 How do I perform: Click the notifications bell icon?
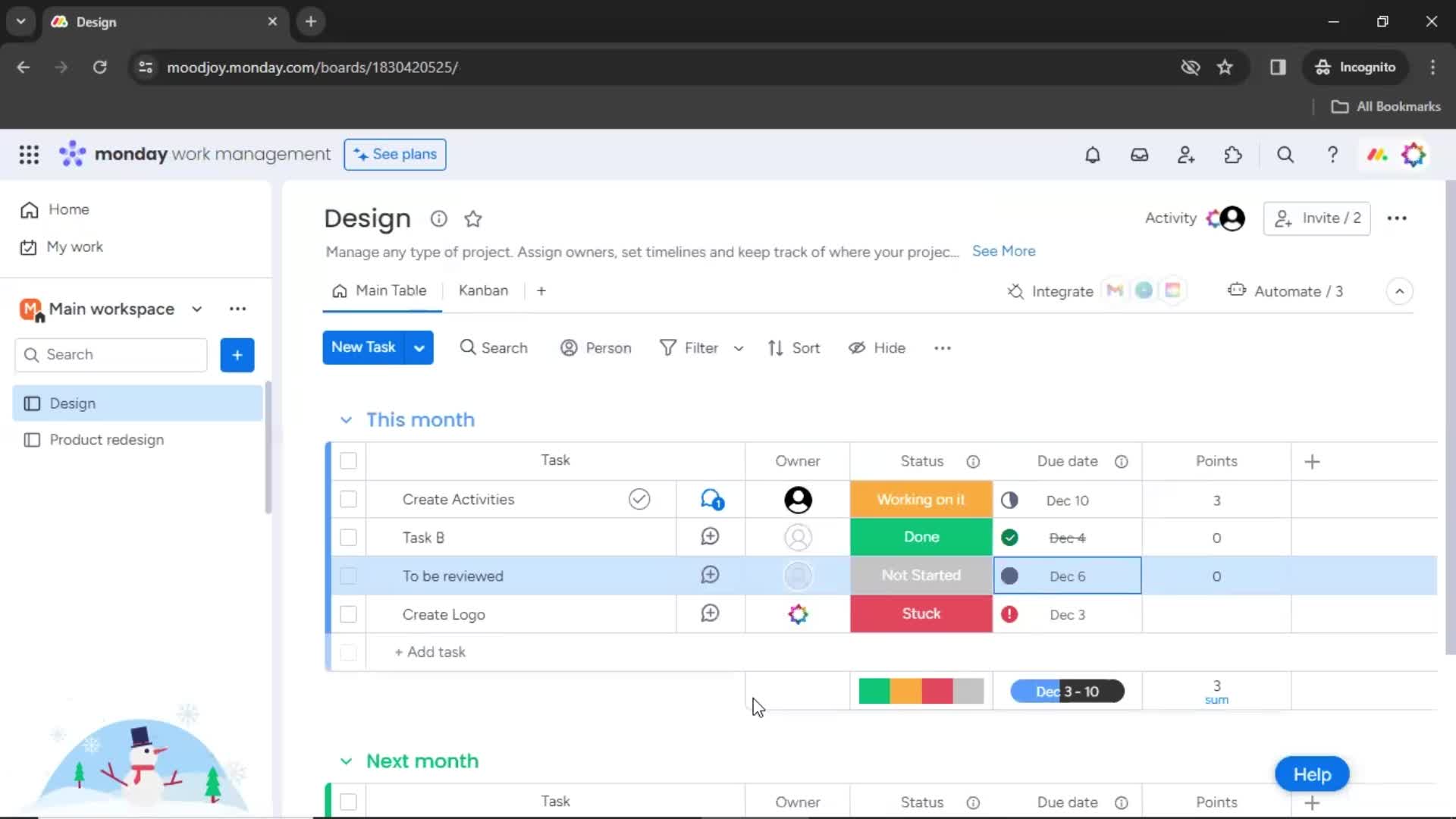(x=1092, y=155)
